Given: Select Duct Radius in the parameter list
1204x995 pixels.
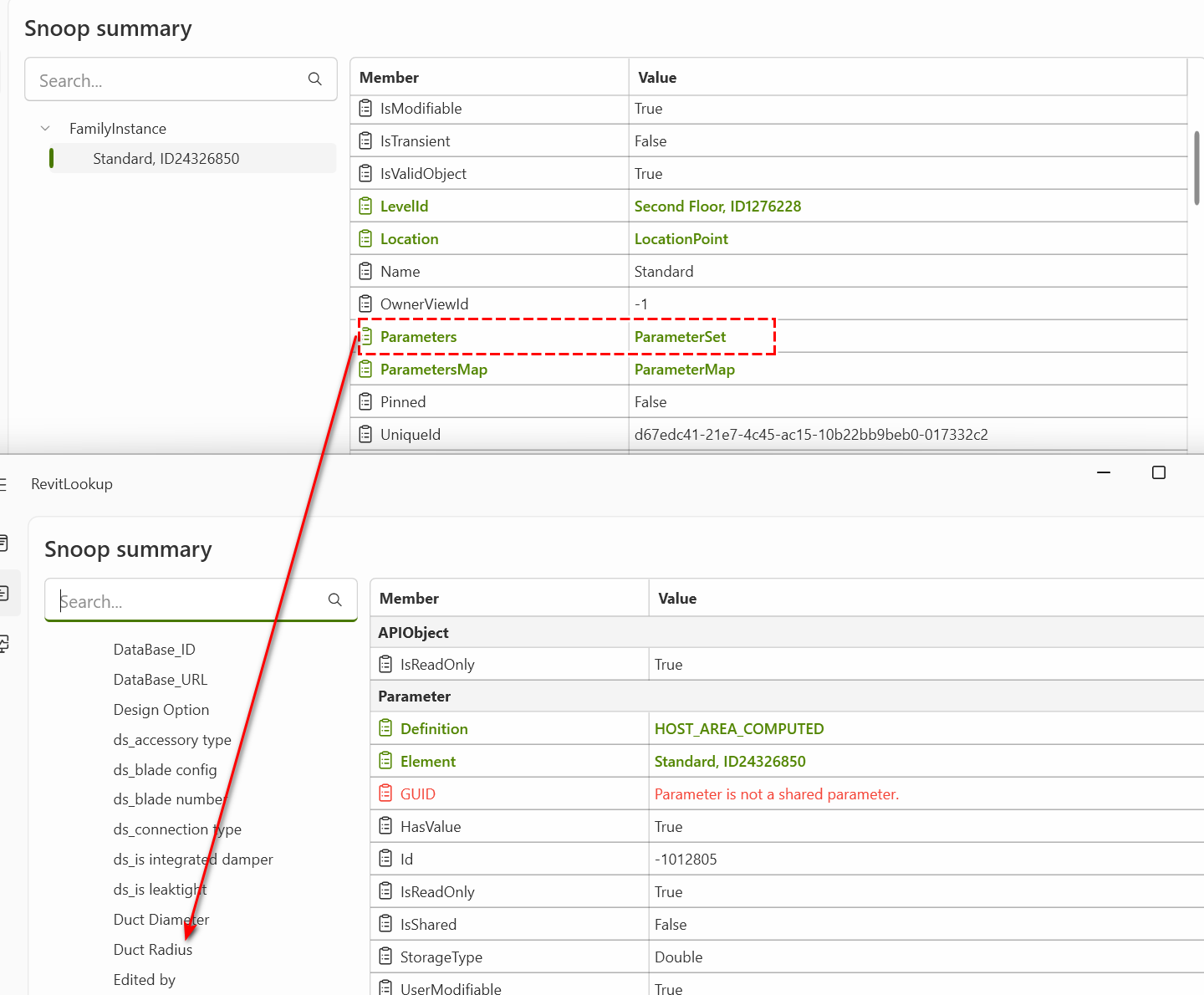Looking at the screenshot, I should (x=153, y=950).
